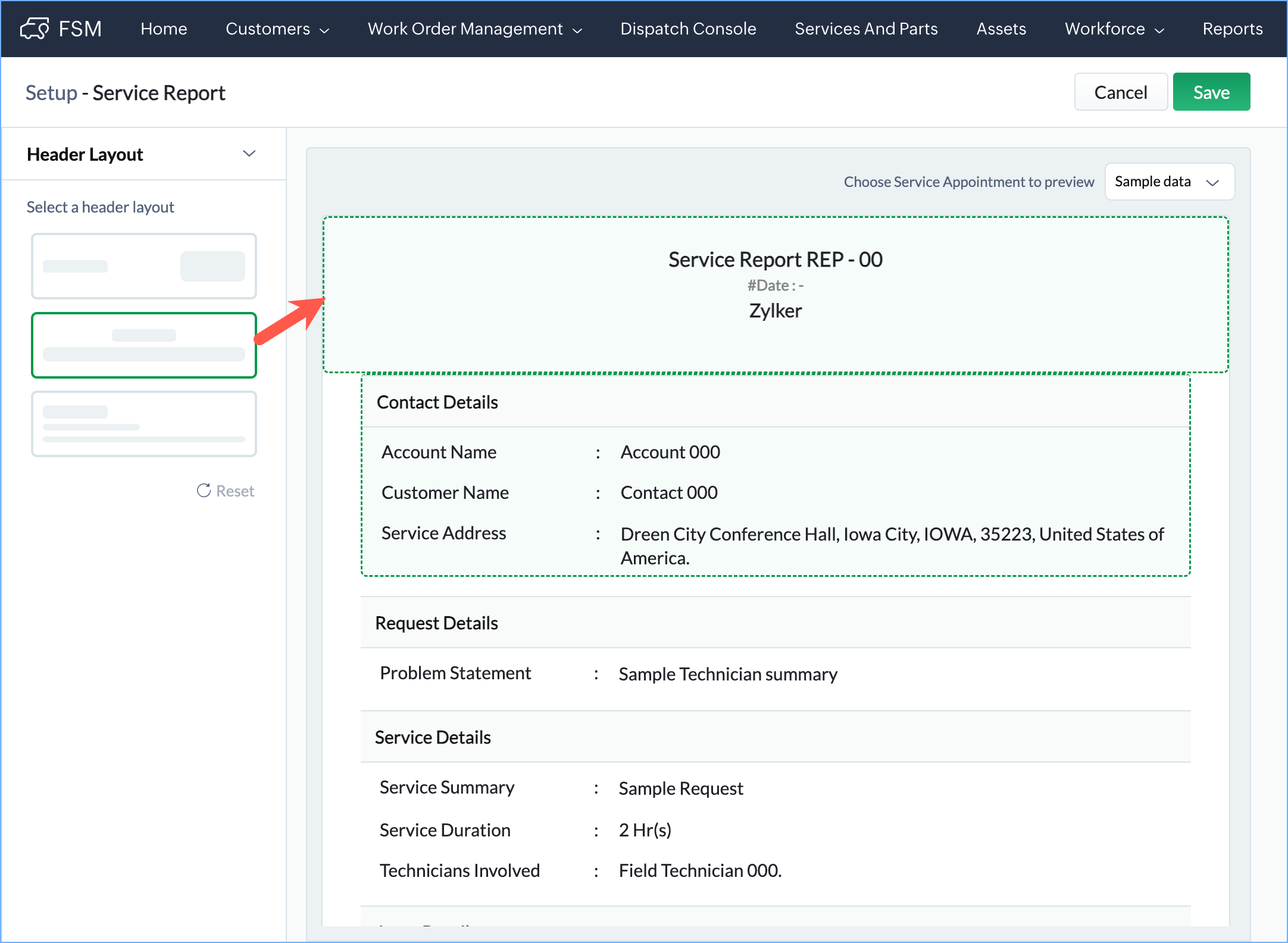Viewport: 1288px width, 943px height.
Task: Open the Dispatch Console page
Action: click(x=688, y=29)
